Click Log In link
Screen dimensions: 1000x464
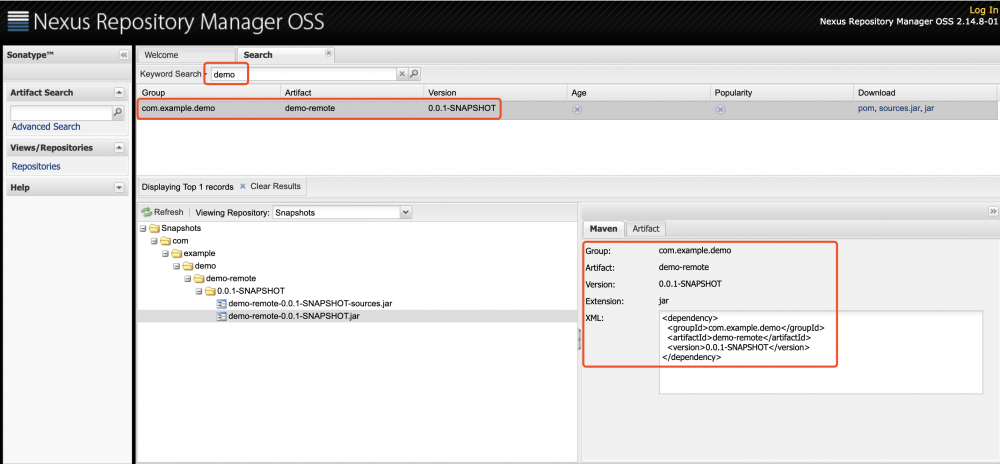pyautogui.click(x=984, y=9)
